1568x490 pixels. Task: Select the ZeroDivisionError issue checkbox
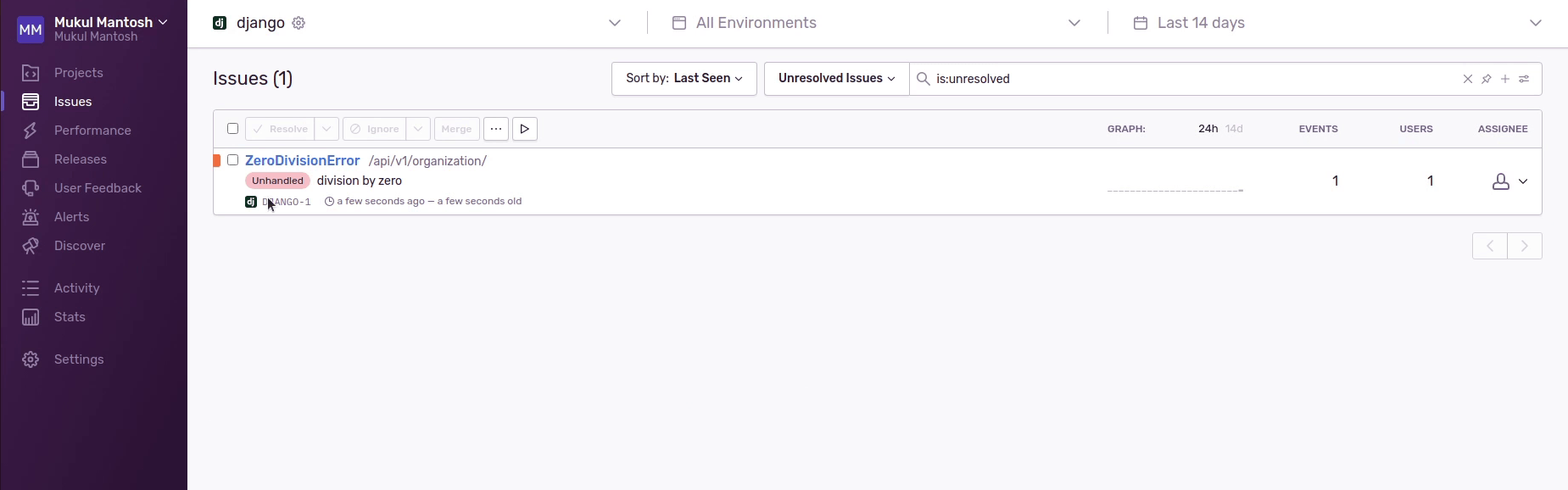coord(232,160)
